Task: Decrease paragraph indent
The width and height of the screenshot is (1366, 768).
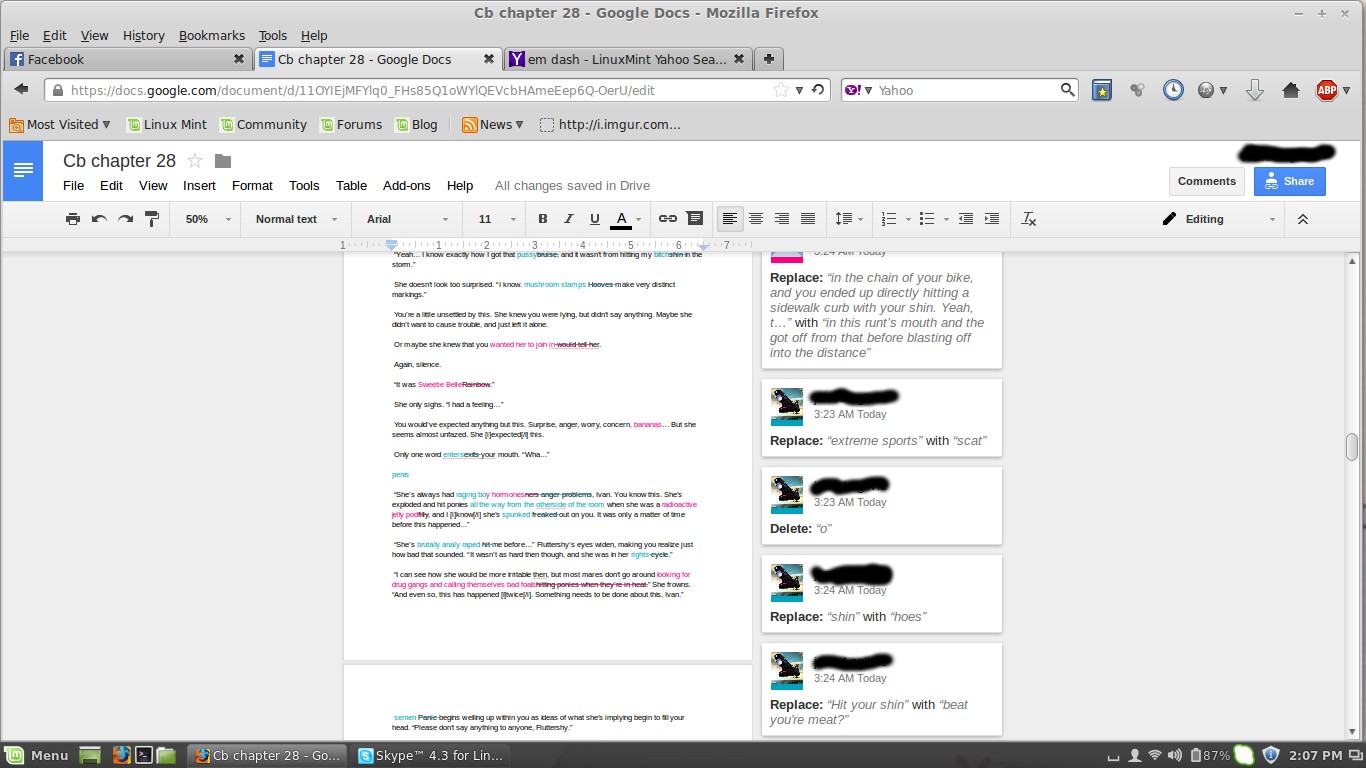Action: click(x=966, y=219)
